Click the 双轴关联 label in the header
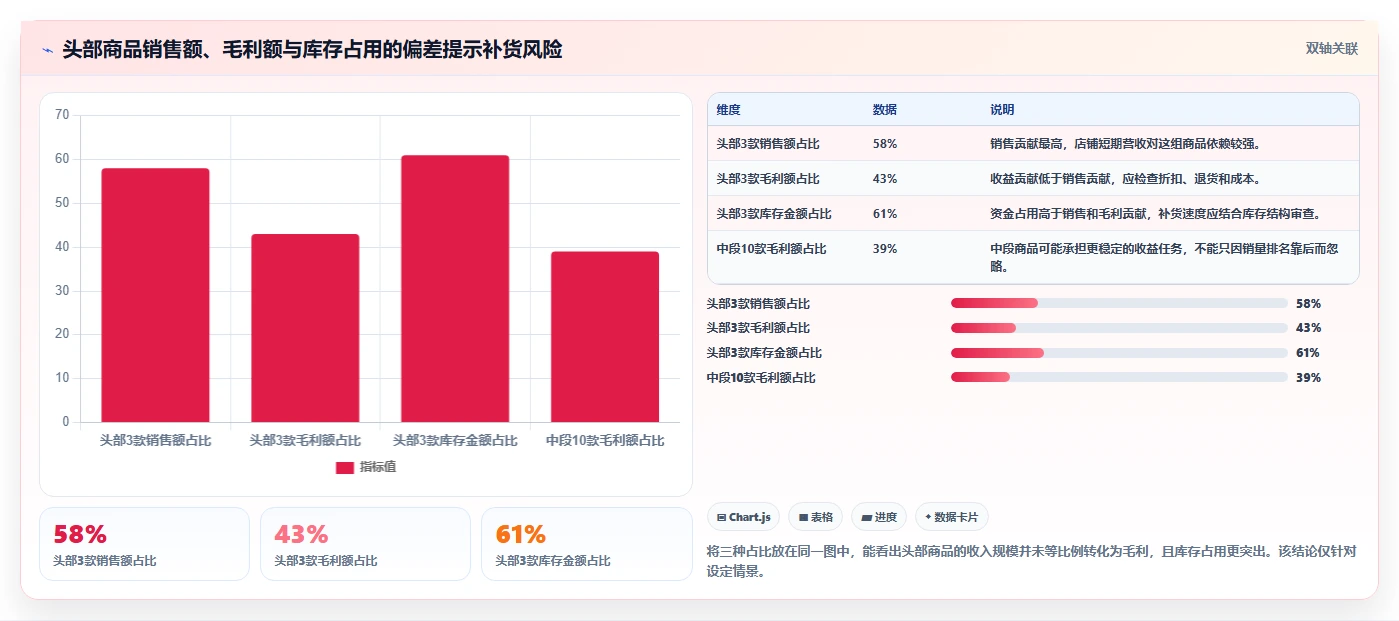1399x621 pixels. (1332, 48)
